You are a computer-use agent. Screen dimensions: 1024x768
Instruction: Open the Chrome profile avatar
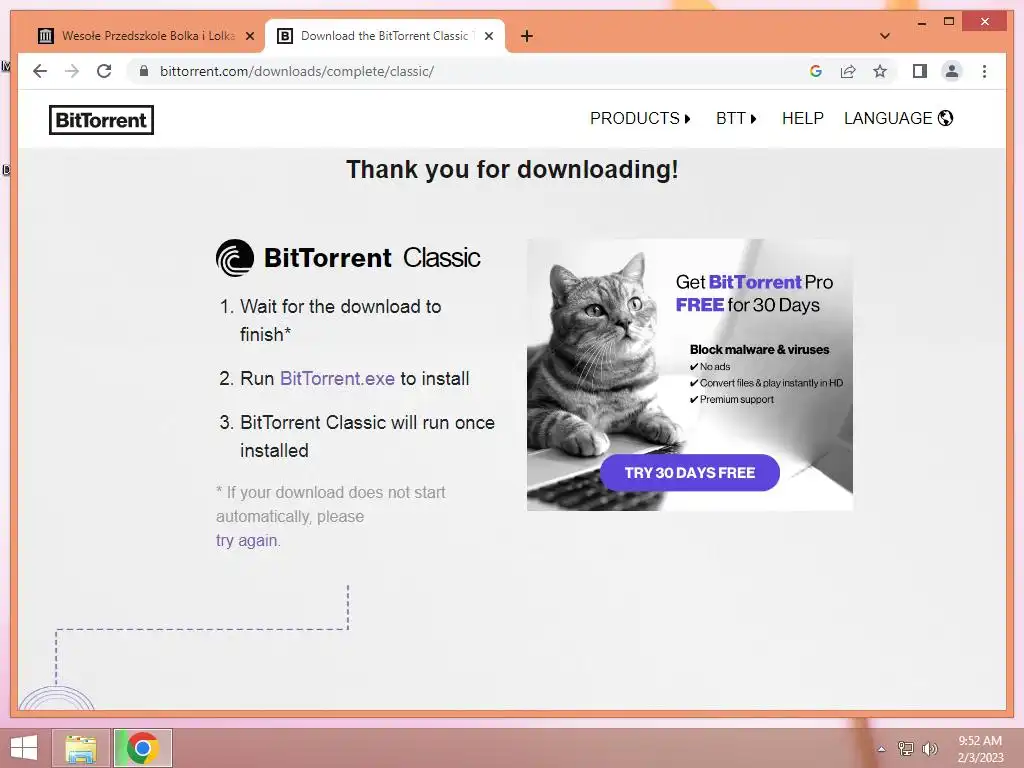click(x=952, y=71)
